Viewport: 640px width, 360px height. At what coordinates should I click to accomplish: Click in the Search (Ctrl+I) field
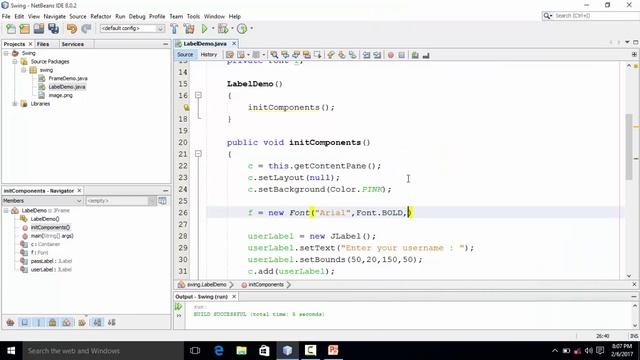click(596, 16)
